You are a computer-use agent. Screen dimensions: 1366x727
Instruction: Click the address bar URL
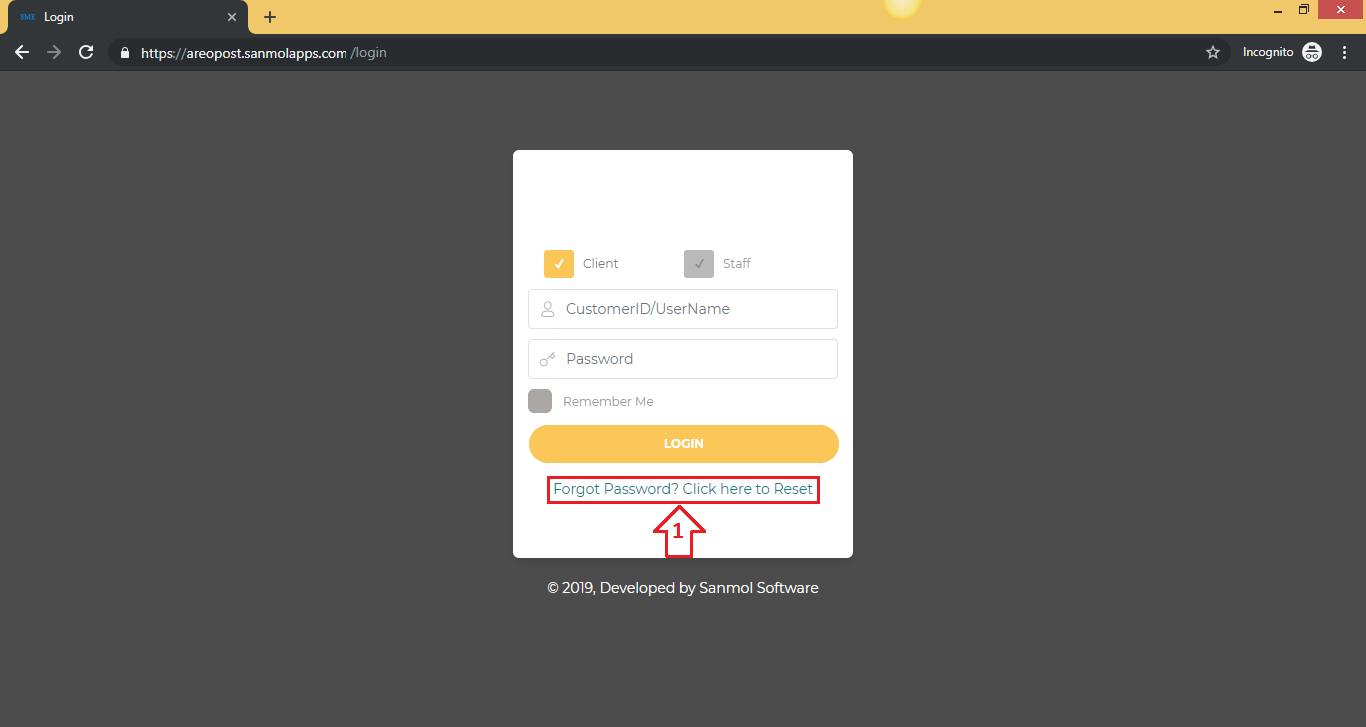point(264,53)
